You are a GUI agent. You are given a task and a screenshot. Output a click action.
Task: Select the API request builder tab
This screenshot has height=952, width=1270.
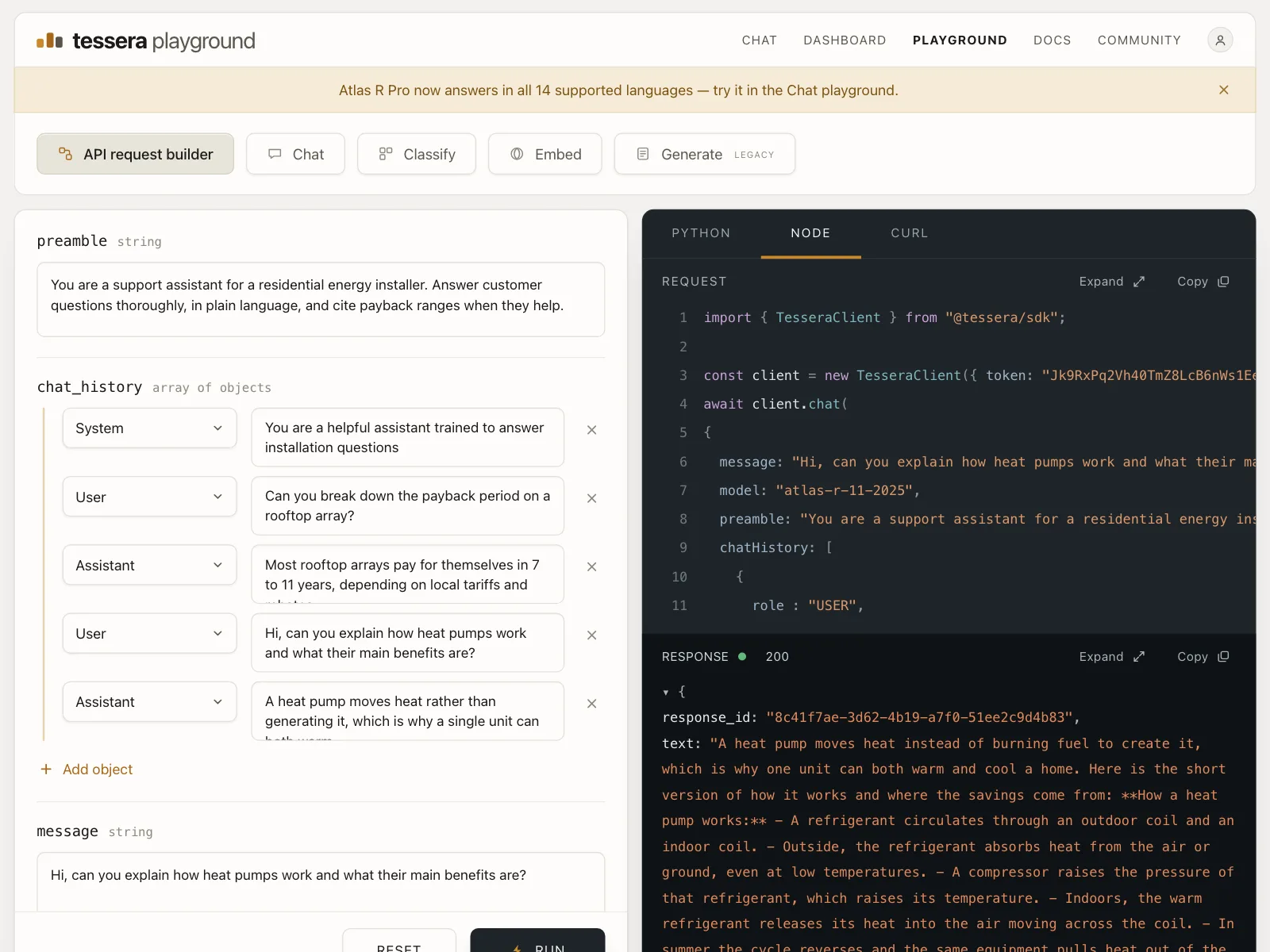135,154
